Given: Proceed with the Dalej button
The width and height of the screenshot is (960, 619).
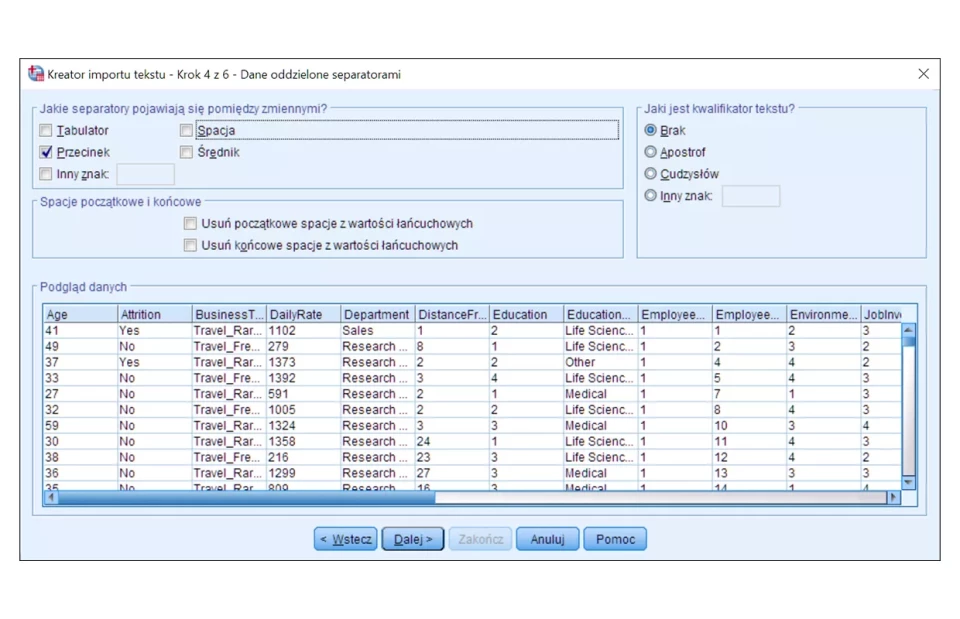Looking at the screenshot, I should (x=412, y=540).
